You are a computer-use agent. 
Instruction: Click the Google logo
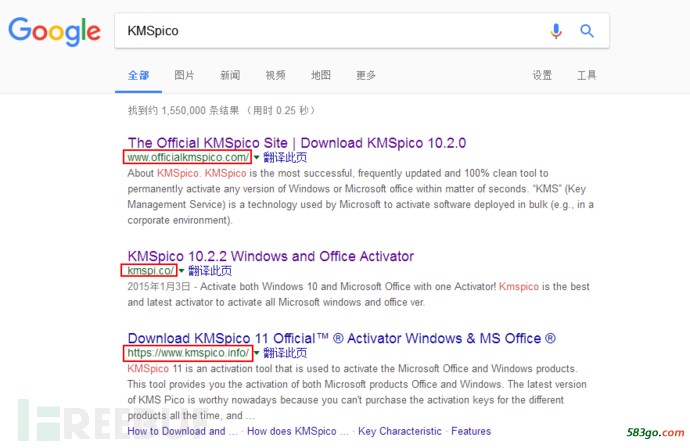(x=55, y=31)
